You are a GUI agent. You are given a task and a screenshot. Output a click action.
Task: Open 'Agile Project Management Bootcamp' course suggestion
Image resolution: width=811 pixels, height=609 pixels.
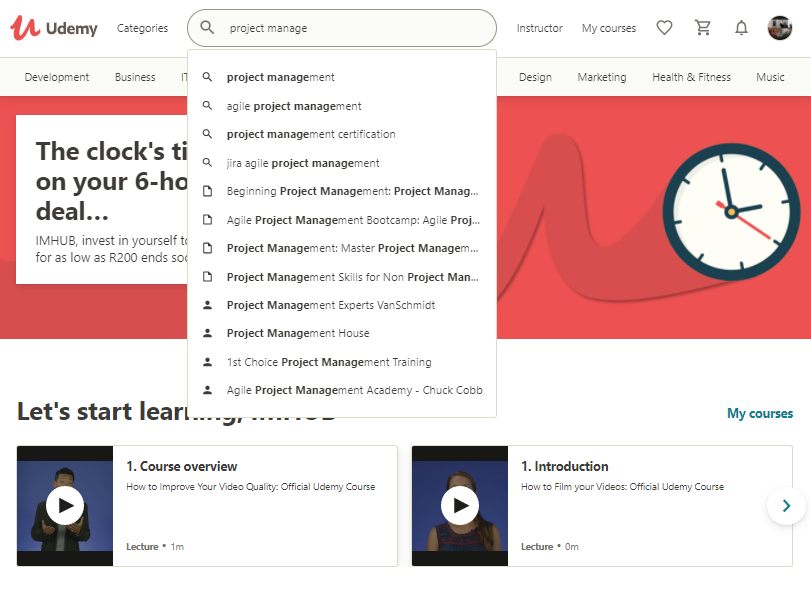click(x=342, y=220)
